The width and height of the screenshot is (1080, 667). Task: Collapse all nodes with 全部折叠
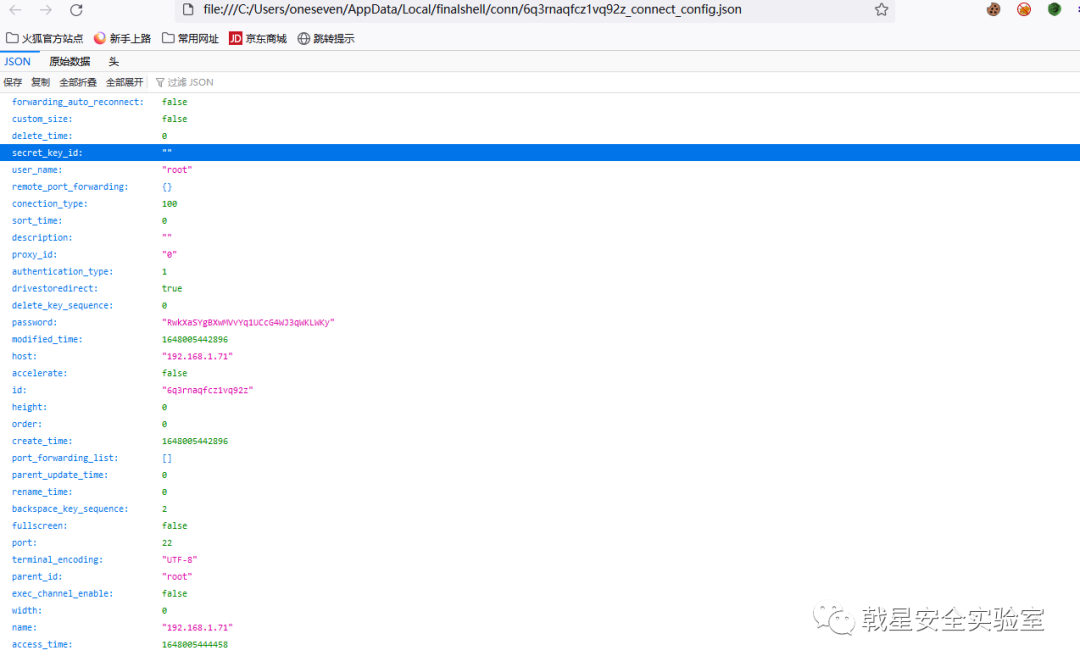[x=78, y=82]
